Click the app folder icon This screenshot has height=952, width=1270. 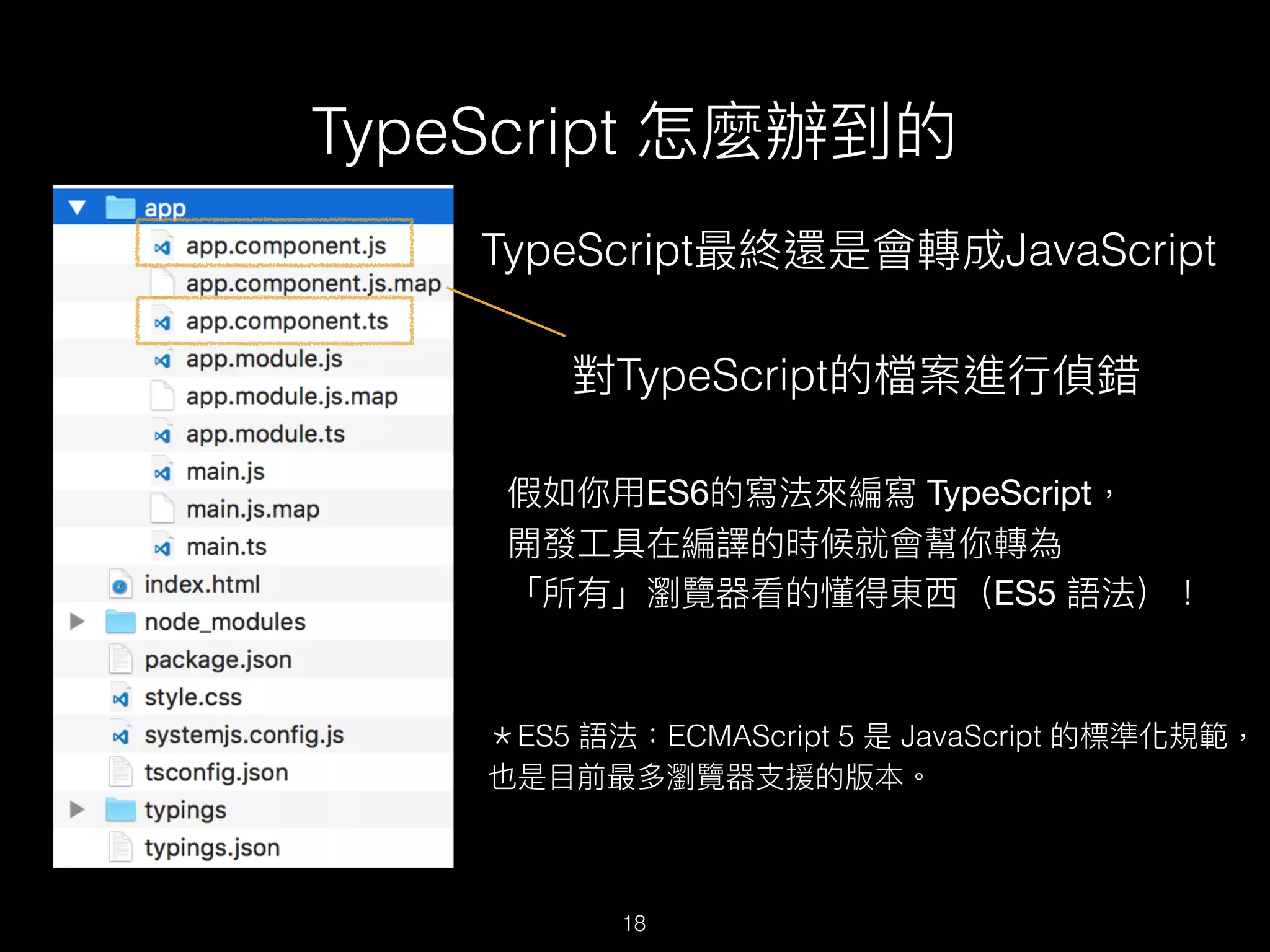point(120,207)
